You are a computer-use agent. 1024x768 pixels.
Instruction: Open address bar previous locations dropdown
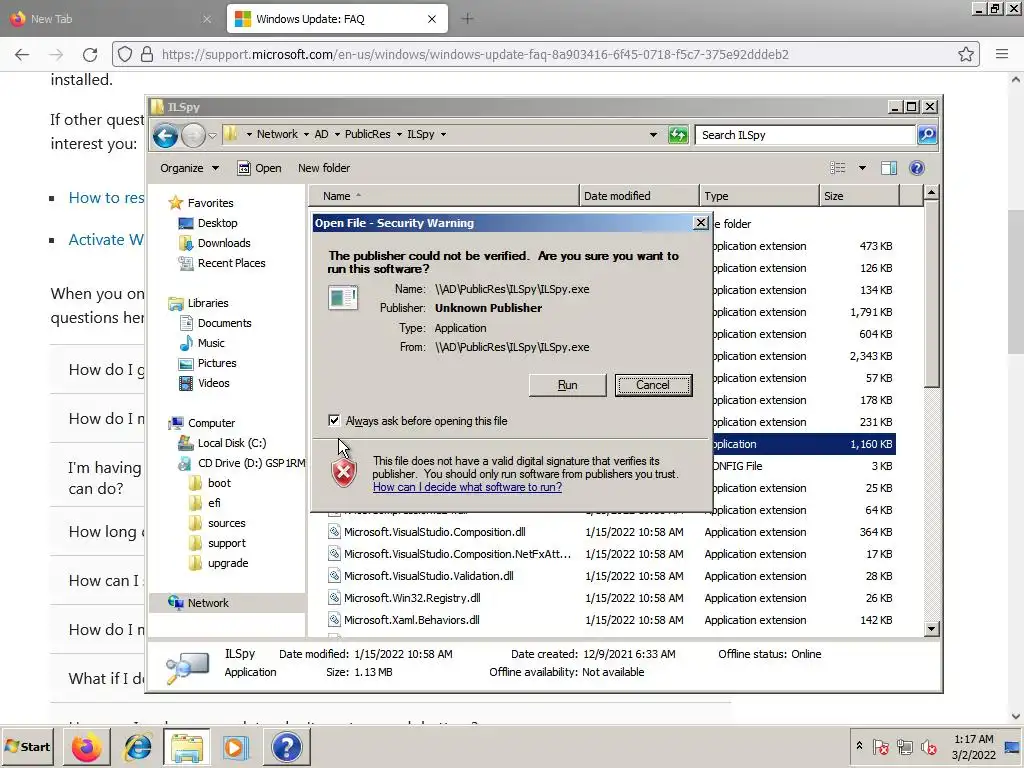(x=653, y=135)
